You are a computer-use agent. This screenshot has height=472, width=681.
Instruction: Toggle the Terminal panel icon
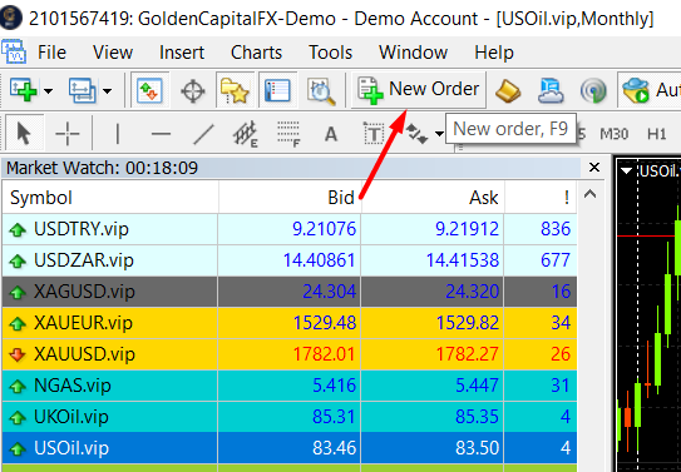coord(278,90)
